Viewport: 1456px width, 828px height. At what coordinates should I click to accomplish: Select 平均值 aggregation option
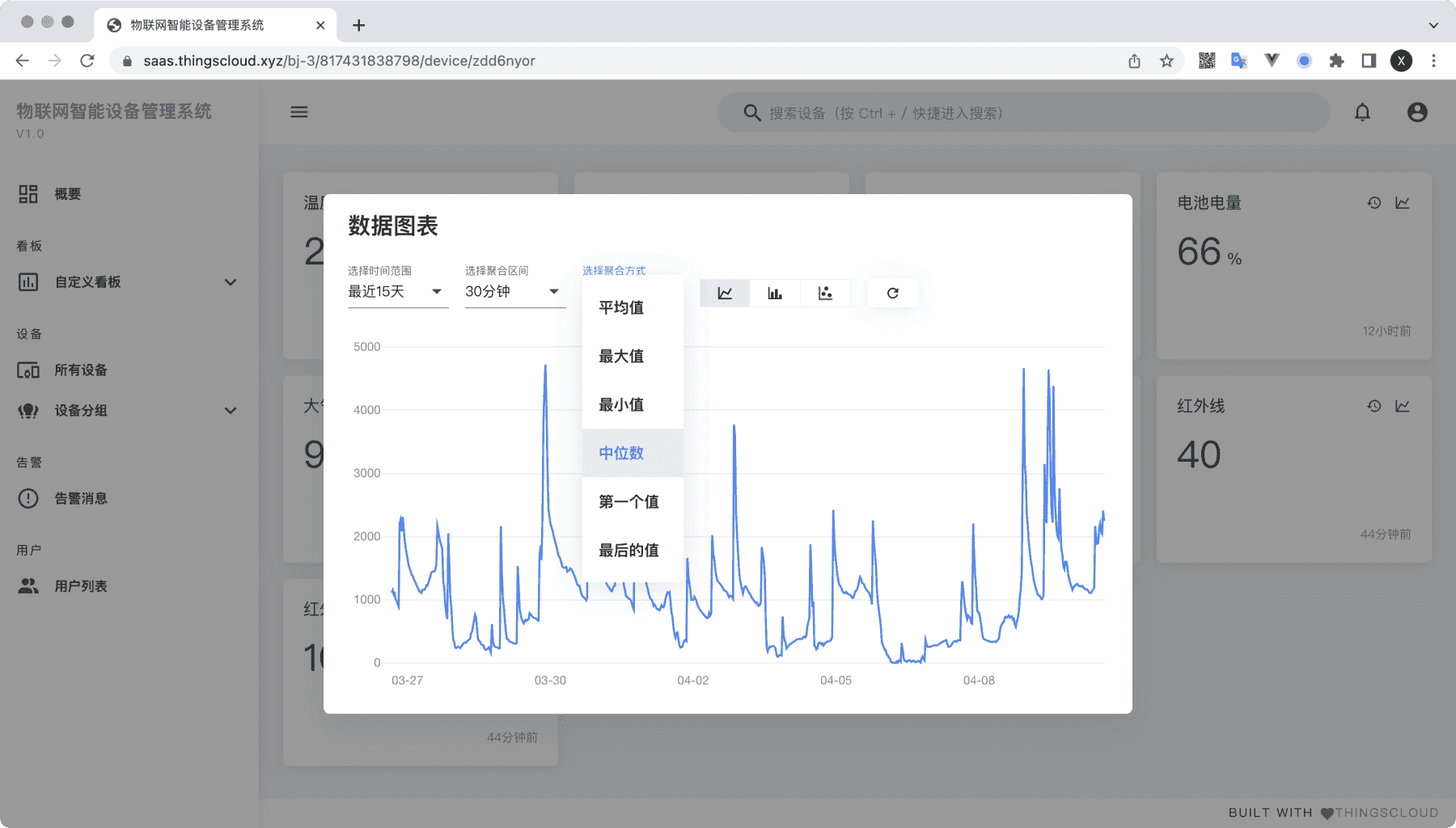point(621,307)
